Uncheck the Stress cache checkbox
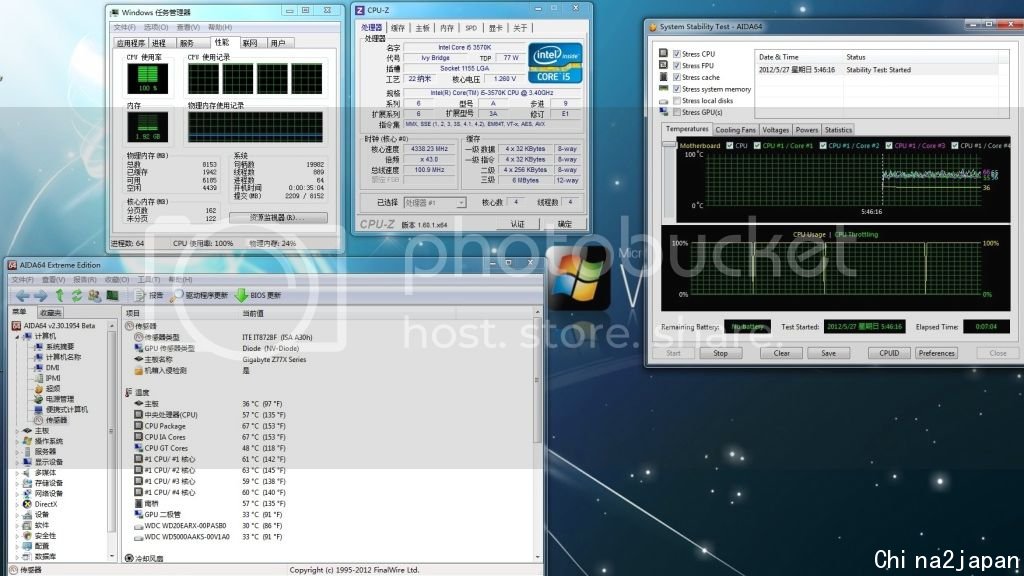 [677, 78]
